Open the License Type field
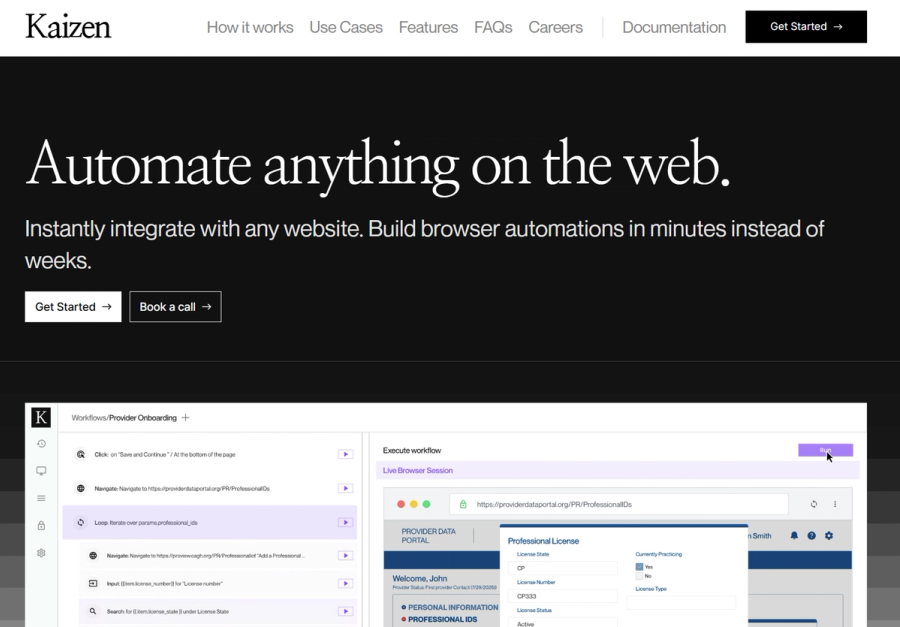Viewport: 900px width, 627px height. pos(681,602)
